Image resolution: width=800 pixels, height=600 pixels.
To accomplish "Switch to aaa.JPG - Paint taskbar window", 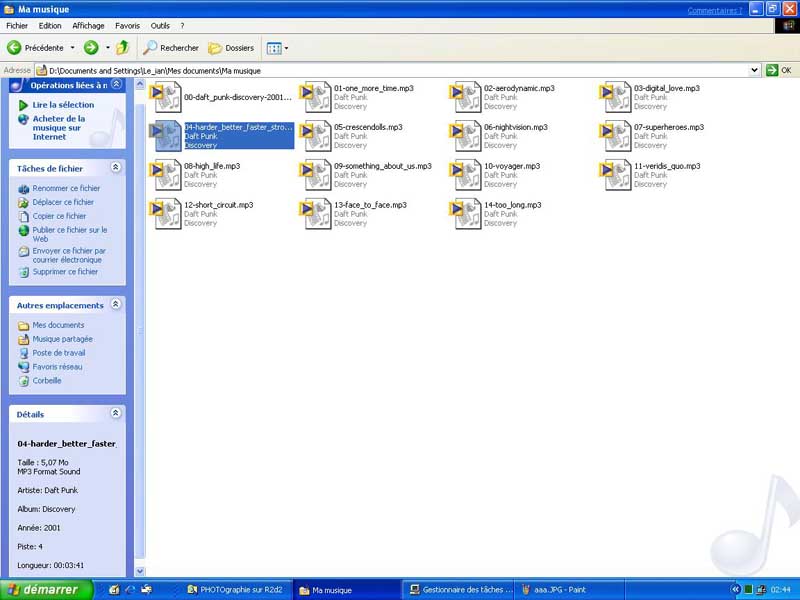I will pos(570,590).
